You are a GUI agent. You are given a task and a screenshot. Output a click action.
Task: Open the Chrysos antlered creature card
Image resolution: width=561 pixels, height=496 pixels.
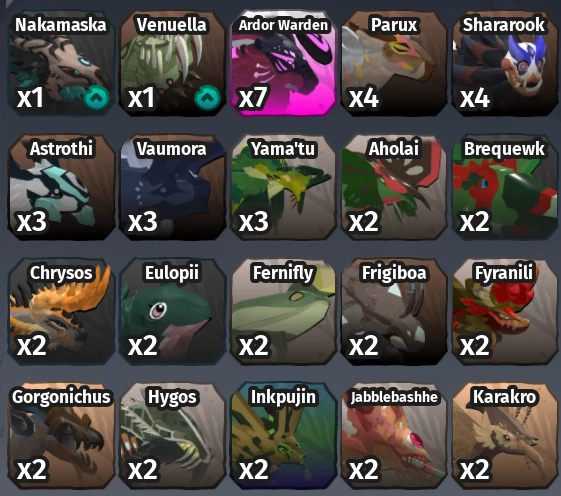coord(61,311)
